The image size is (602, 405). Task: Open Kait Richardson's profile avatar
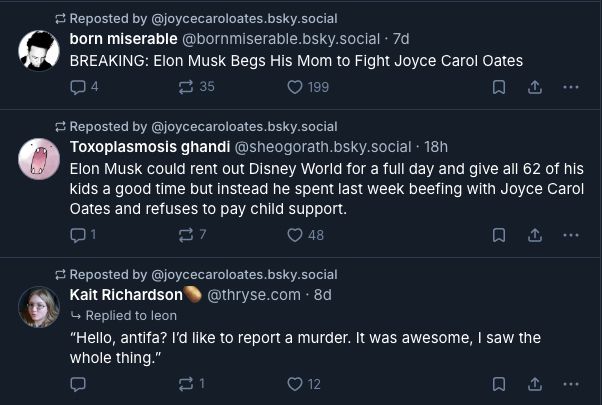39,306
